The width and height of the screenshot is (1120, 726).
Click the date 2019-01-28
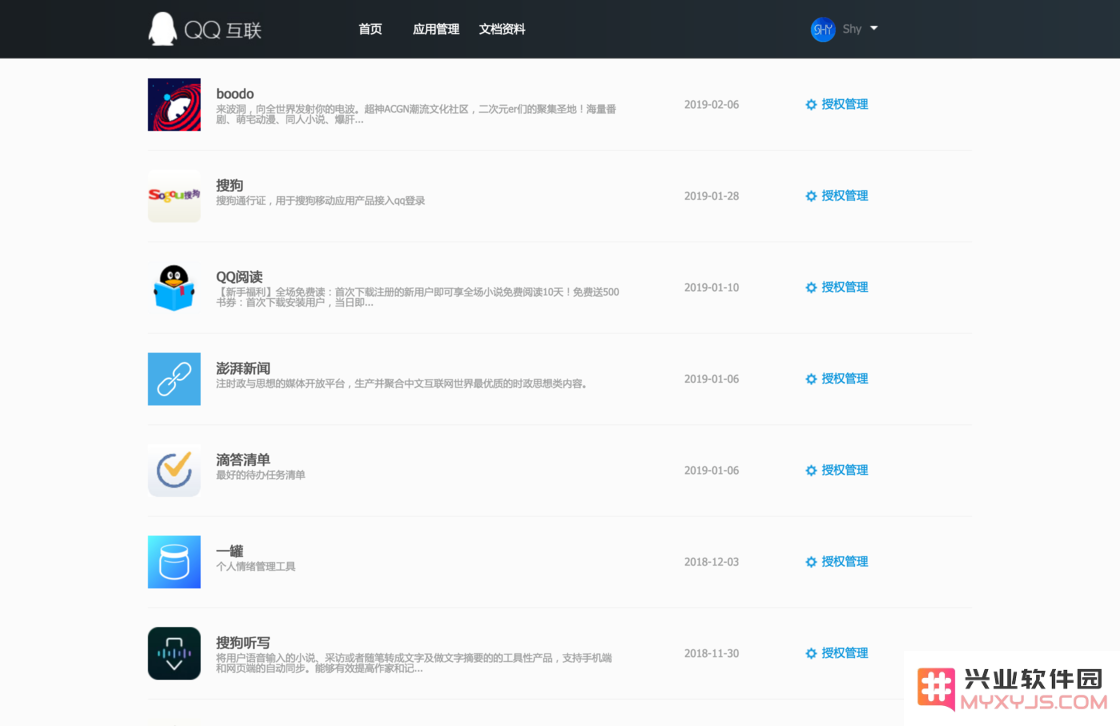[711, 196]
